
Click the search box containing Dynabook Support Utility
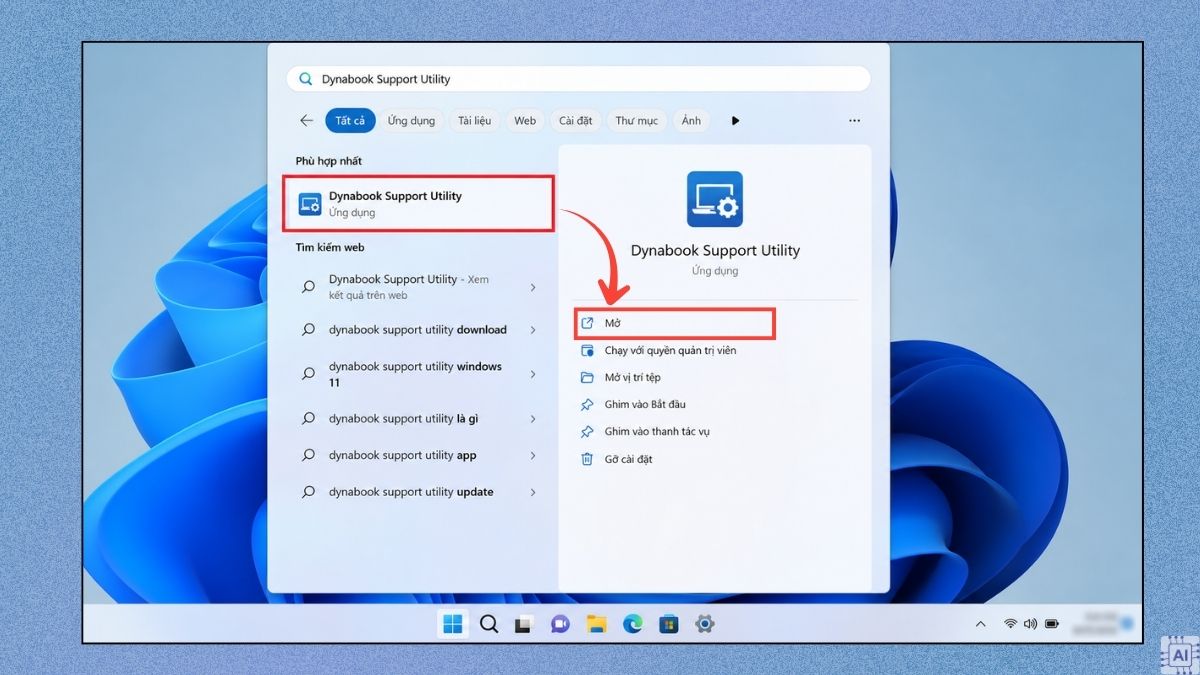point(578,79)
